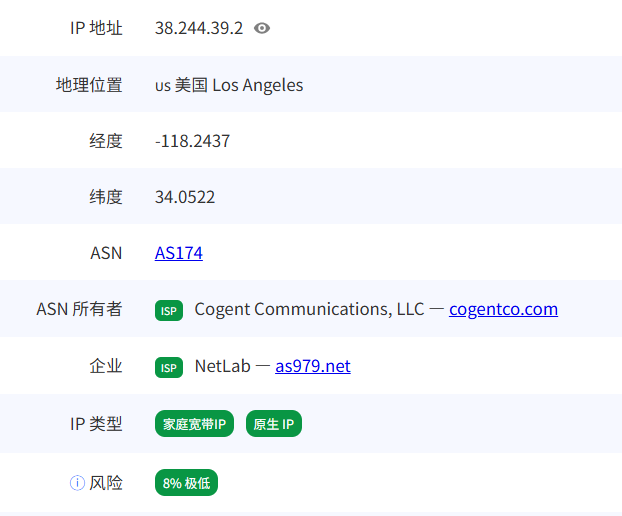The width and height of the screenshot is (622, 516).
Task: Click the 8% 极低 risk badge
Action: click(186, 483)
